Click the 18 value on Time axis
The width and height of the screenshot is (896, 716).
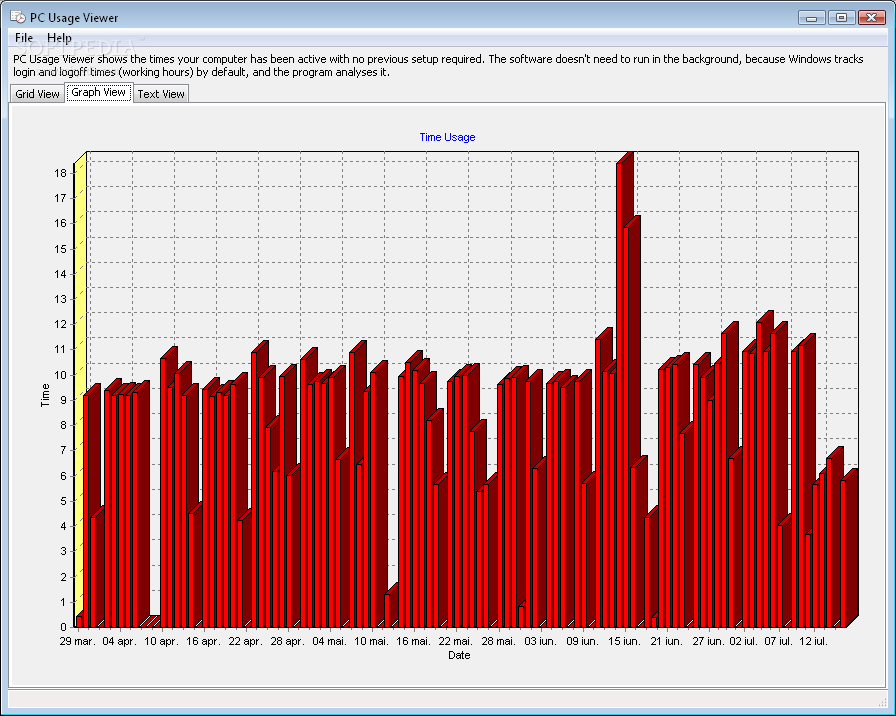click(61, 173)
